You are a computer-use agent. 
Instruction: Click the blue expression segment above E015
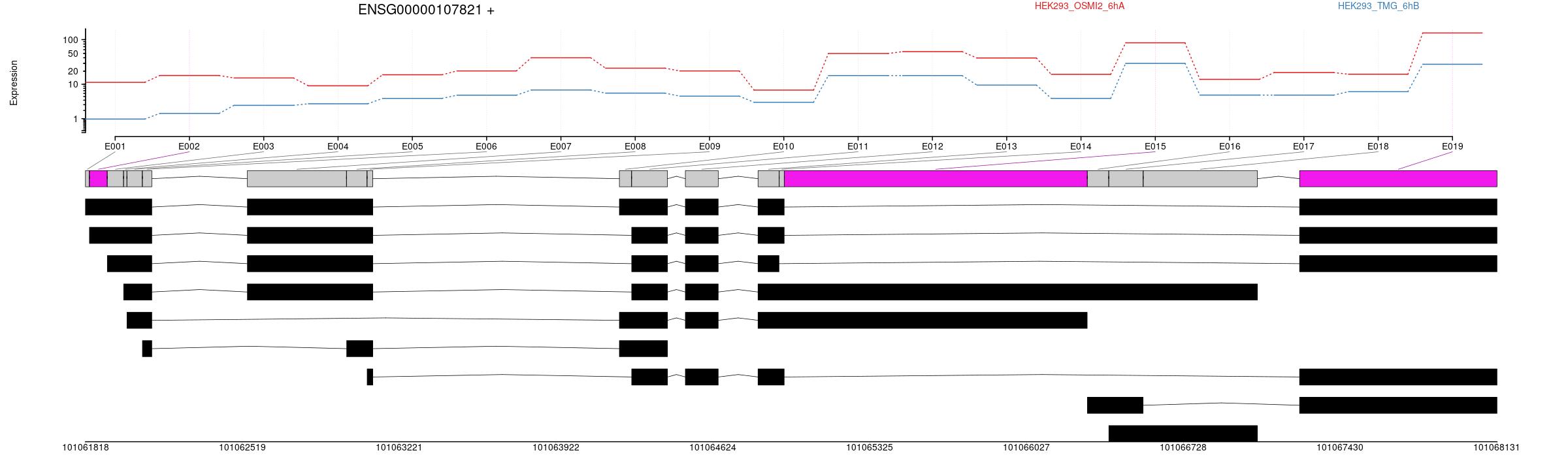[x=1155, y=63]
